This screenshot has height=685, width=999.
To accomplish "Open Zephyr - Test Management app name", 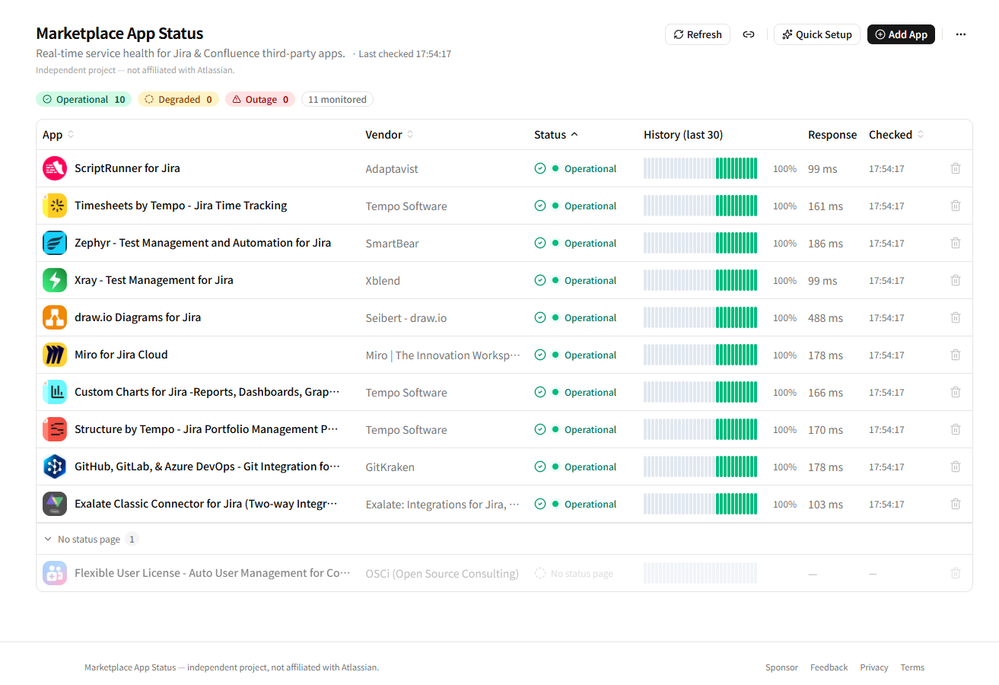I will coord(203,243).
